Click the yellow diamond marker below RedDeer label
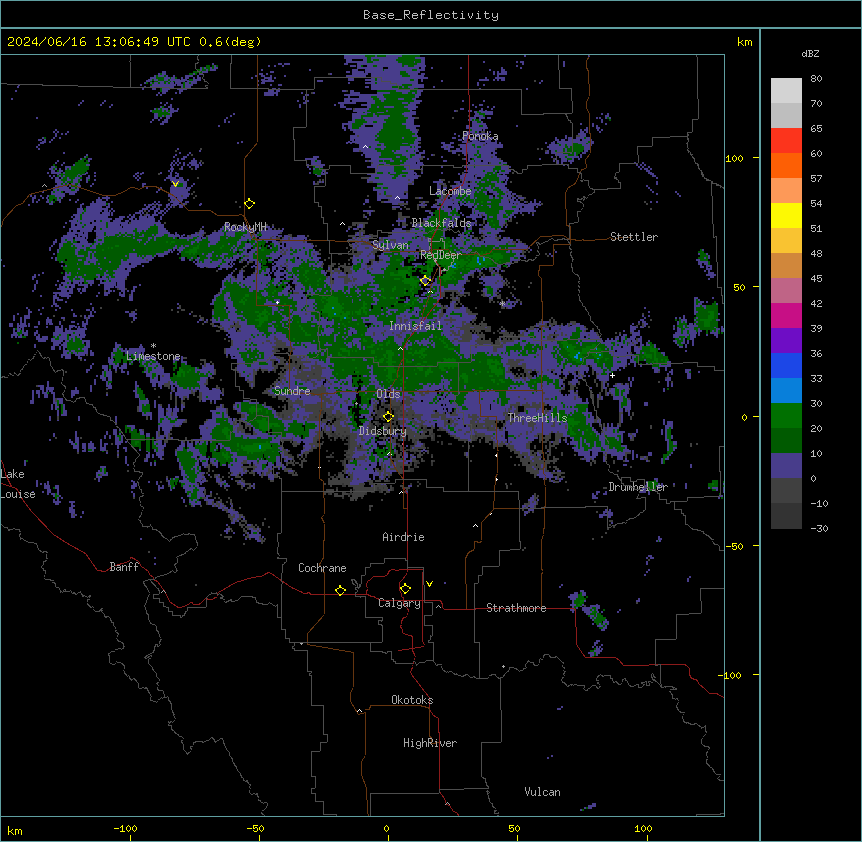 tap(425, 281)
